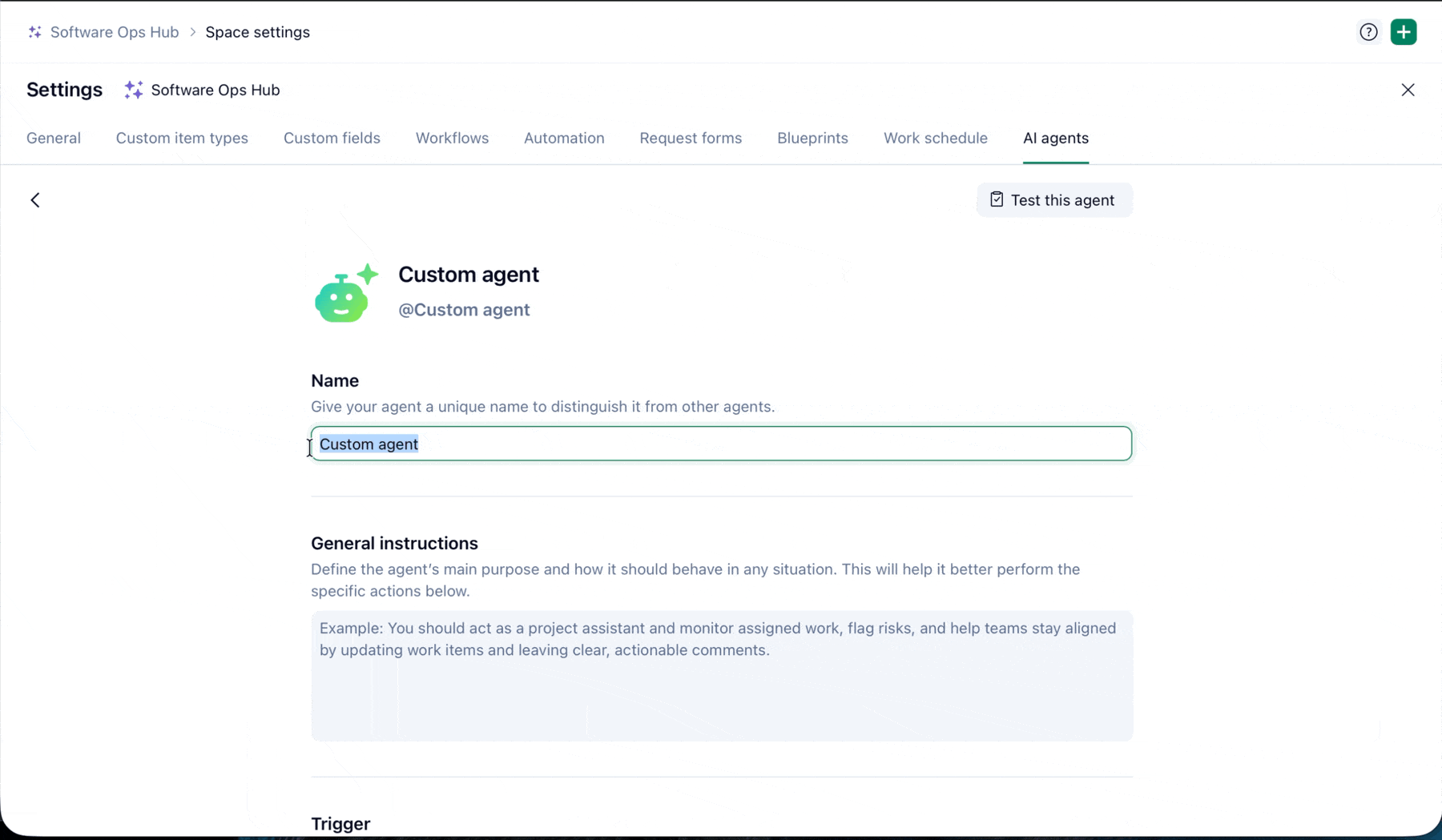1442x840 pixels.
Task: Switch to the General tab
Action: click(53, 138)
